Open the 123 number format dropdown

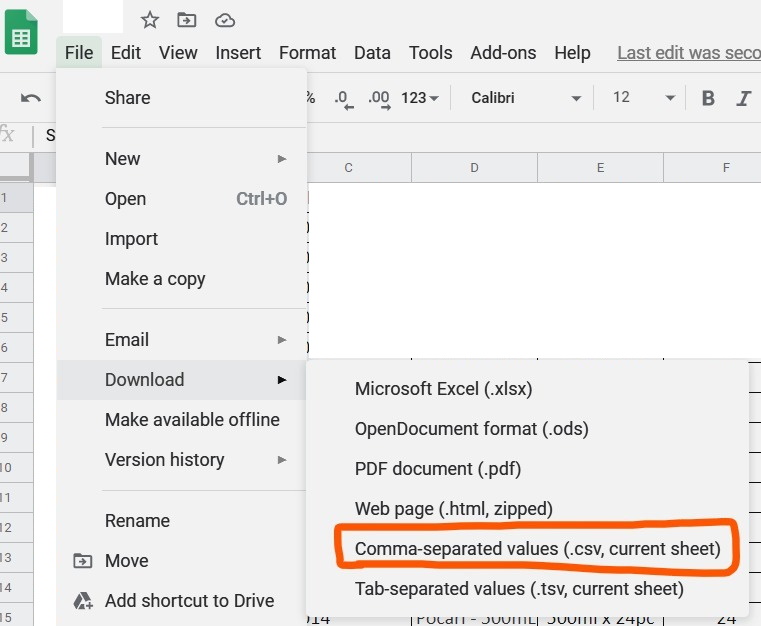420,98
